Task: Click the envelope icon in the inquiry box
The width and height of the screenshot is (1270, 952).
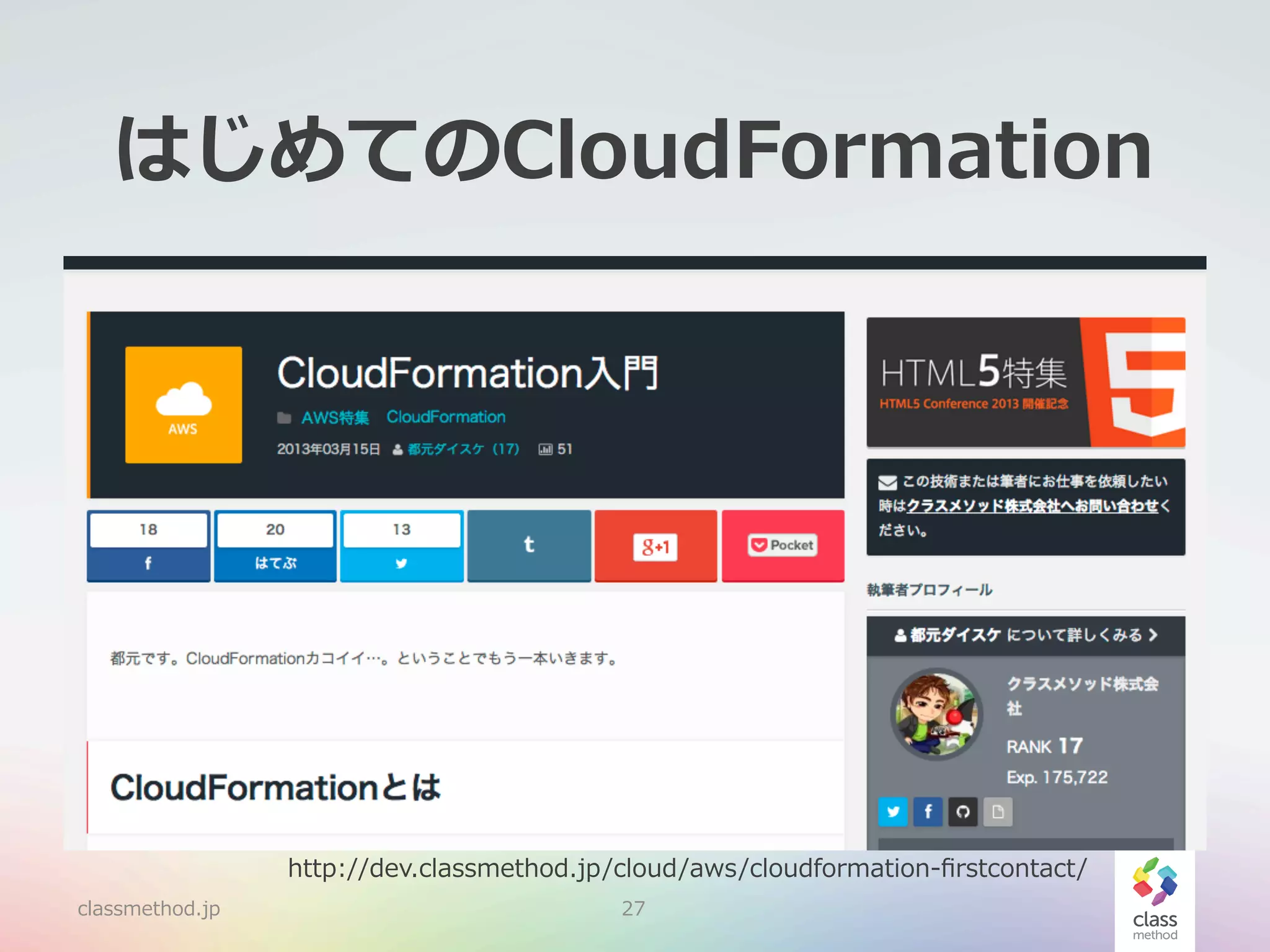Action: point(887,482)
